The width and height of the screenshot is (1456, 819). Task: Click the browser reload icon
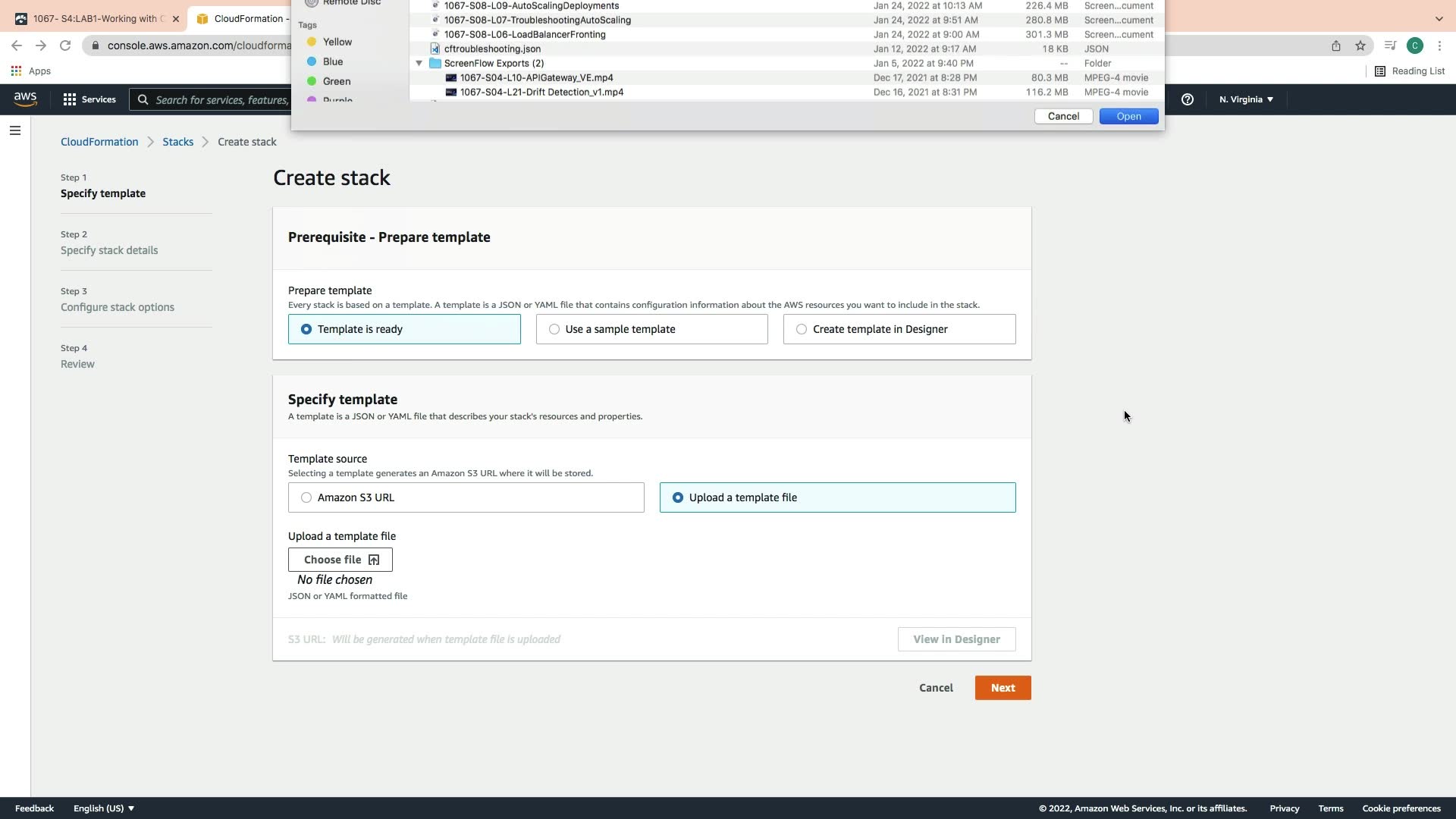tap(65, 45)
